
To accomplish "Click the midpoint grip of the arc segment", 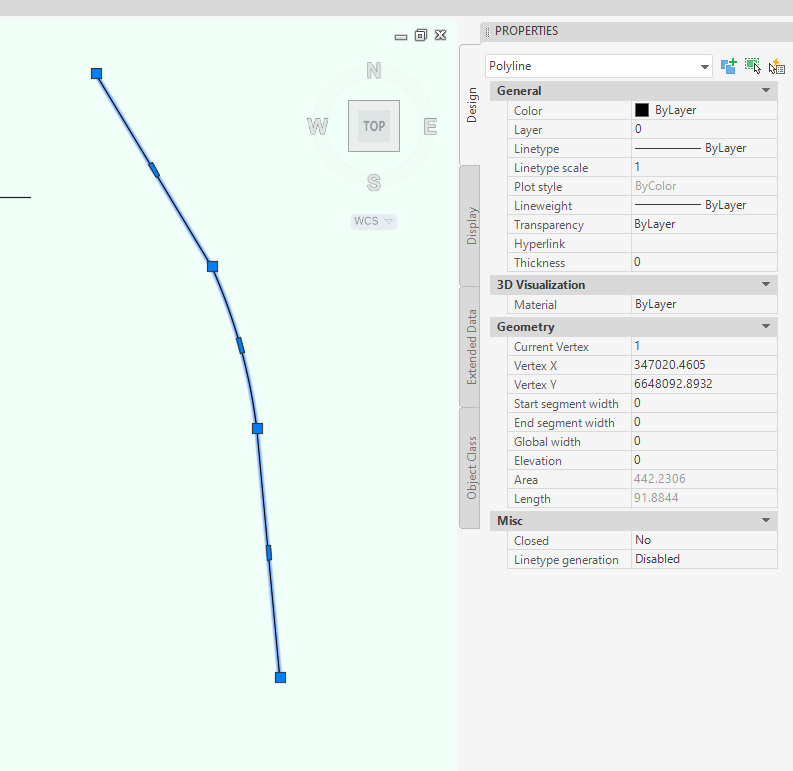I will tap(241, 346).
